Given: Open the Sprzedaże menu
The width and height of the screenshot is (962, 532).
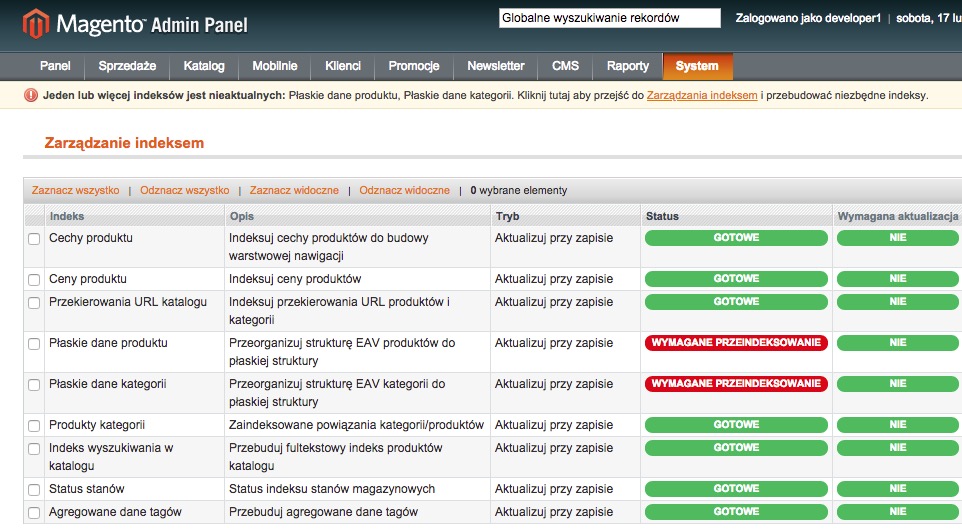Looking at the screenshot, I should coord(127,66).
